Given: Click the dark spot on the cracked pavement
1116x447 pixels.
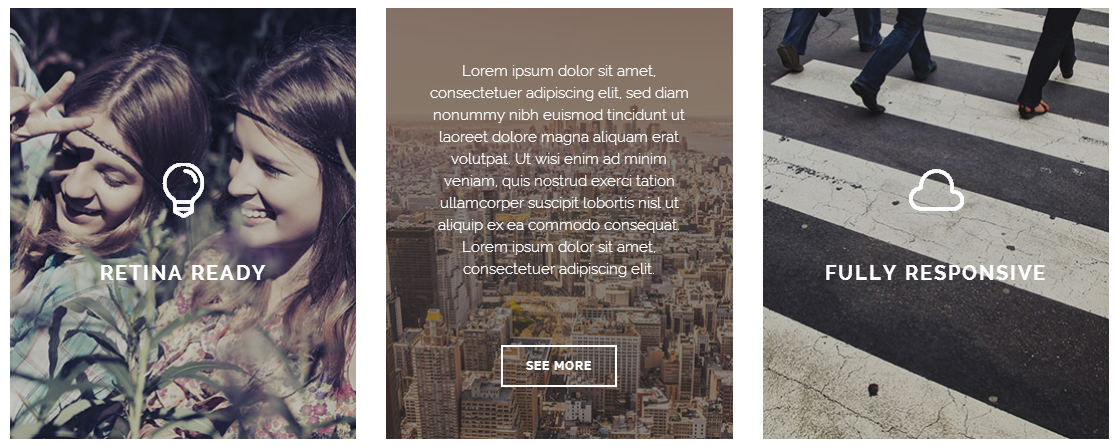Looking at the screenshot, I should [x=873, y=389].
